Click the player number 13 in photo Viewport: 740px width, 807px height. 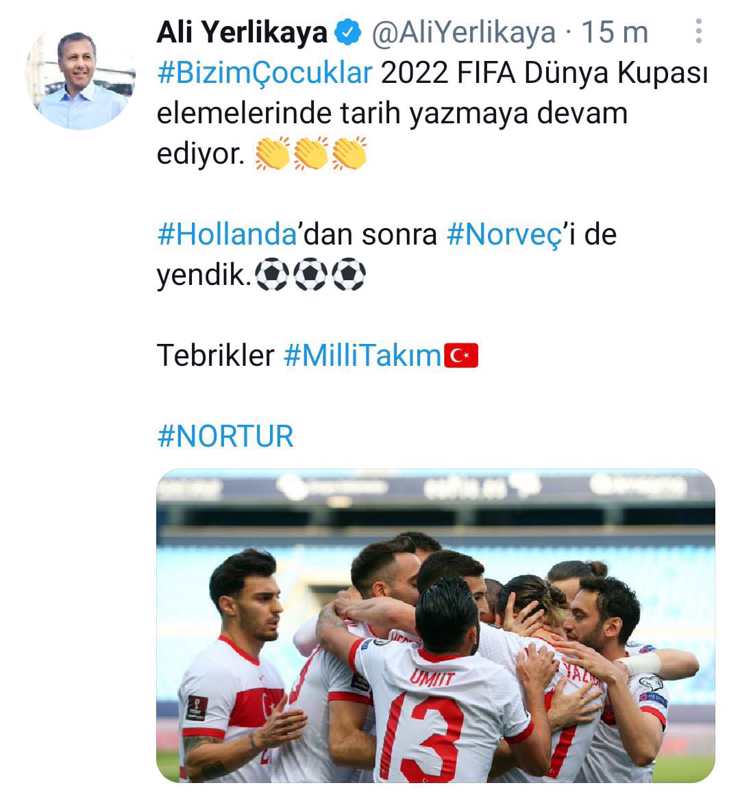pos(423,735)
